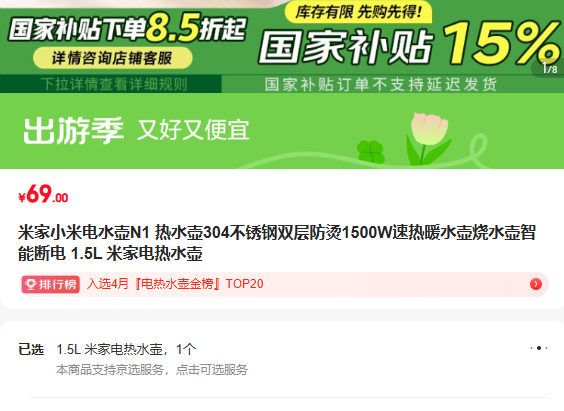Viewport: 564px width, 411px height.
Task: Open the three-dot options for selected item
Action: point(538,348)
